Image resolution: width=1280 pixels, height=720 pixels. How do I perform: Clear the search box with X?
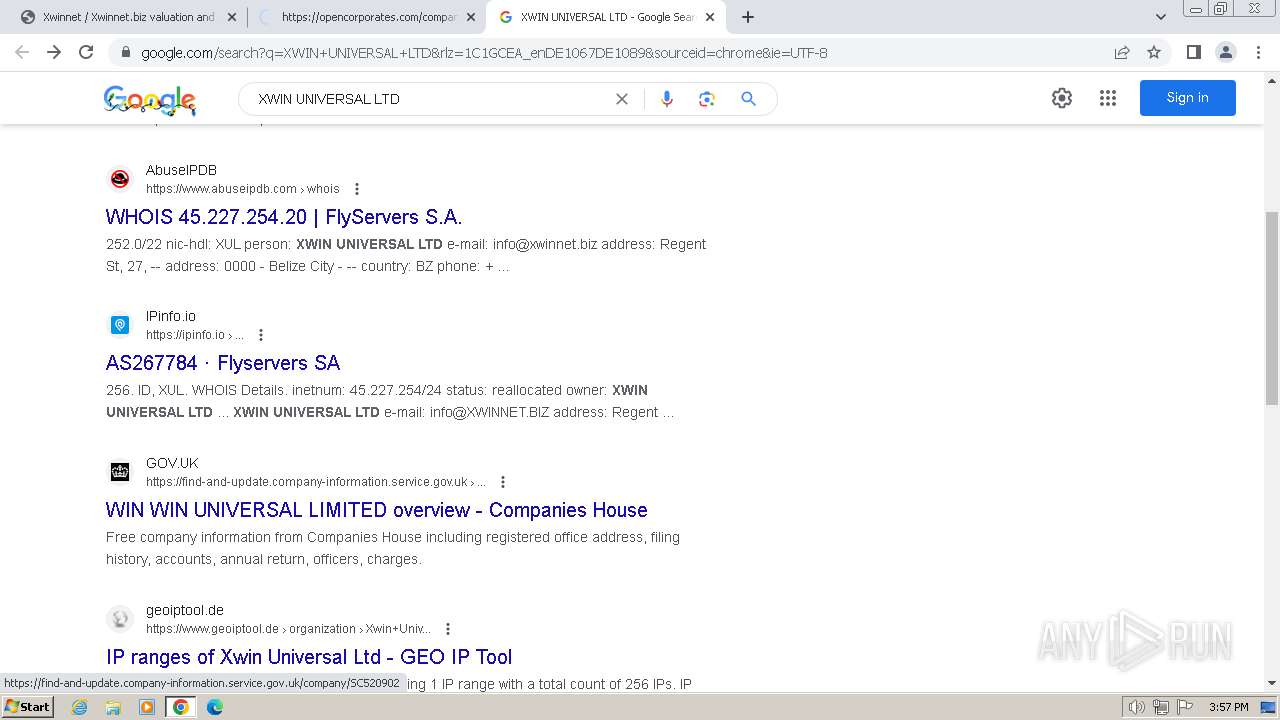pos(622,99)
